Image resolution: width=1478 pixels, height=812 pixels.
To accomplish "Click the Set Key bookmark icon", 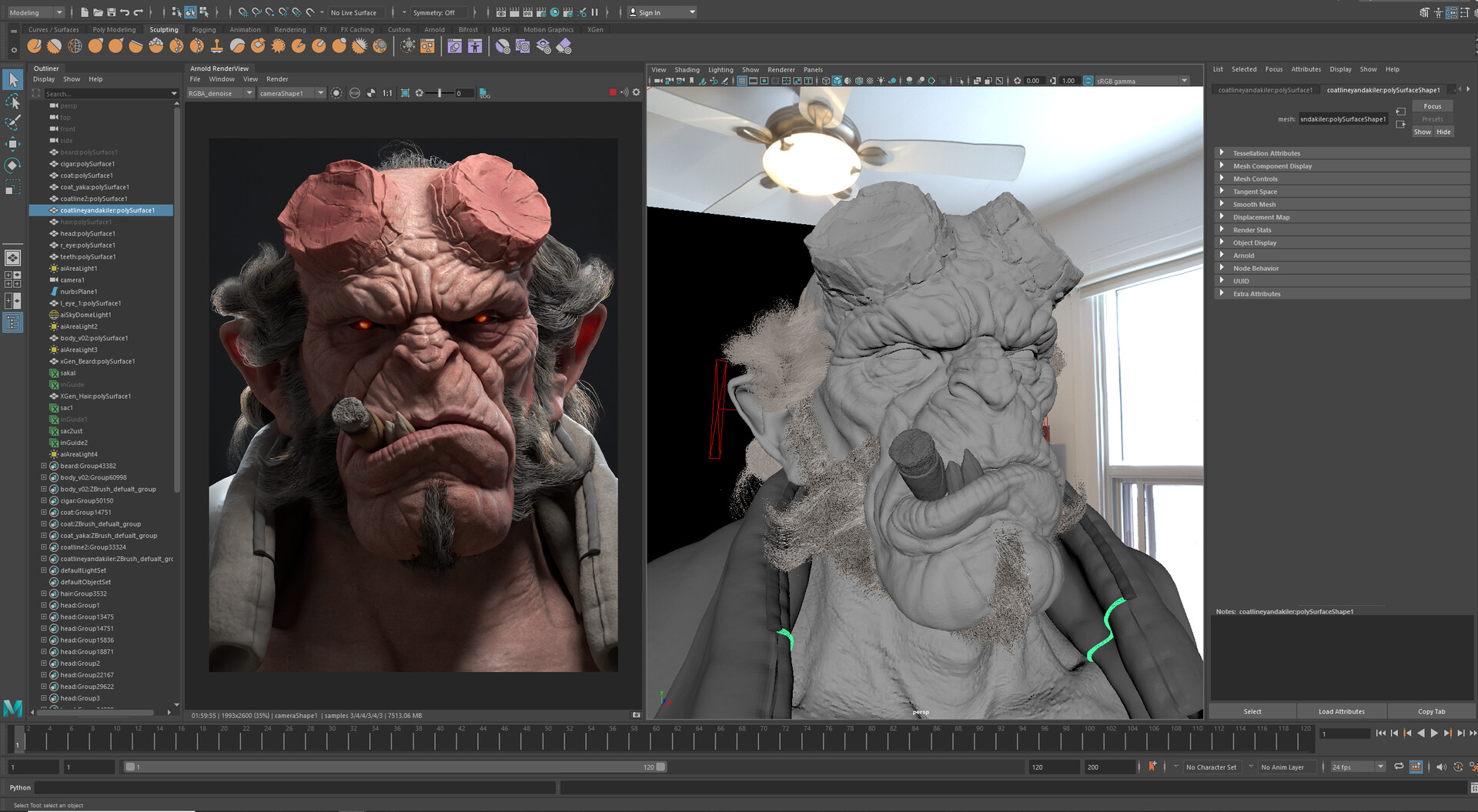I will pyautogui.click(x=1152, y=767).
